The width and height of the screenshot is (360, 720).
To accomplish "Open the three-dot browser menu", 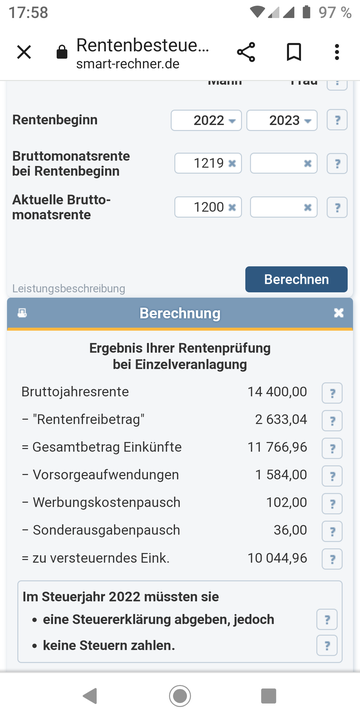I will 337,52.
